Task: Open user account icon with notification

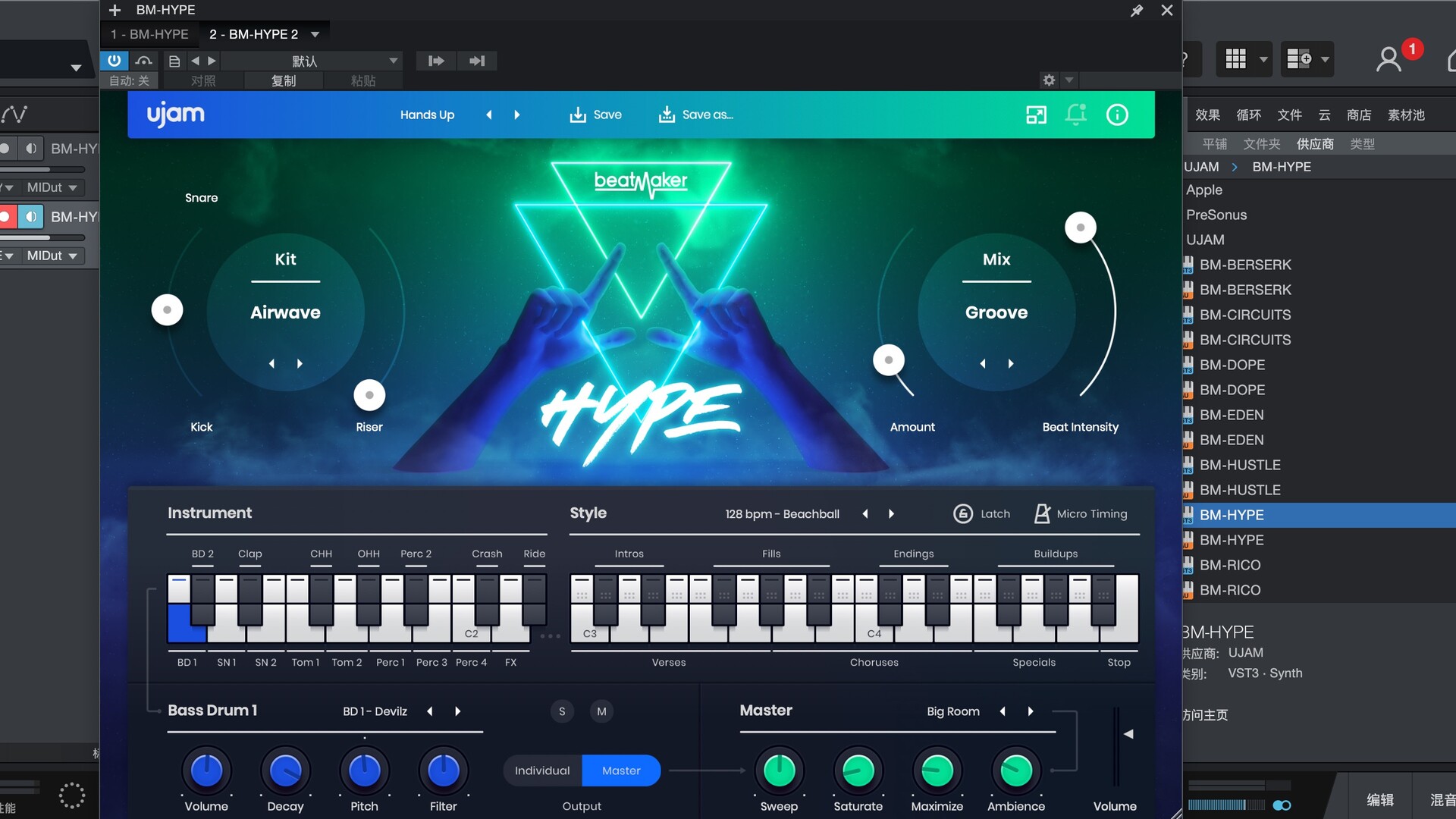Action: [x=1389, y=59]
